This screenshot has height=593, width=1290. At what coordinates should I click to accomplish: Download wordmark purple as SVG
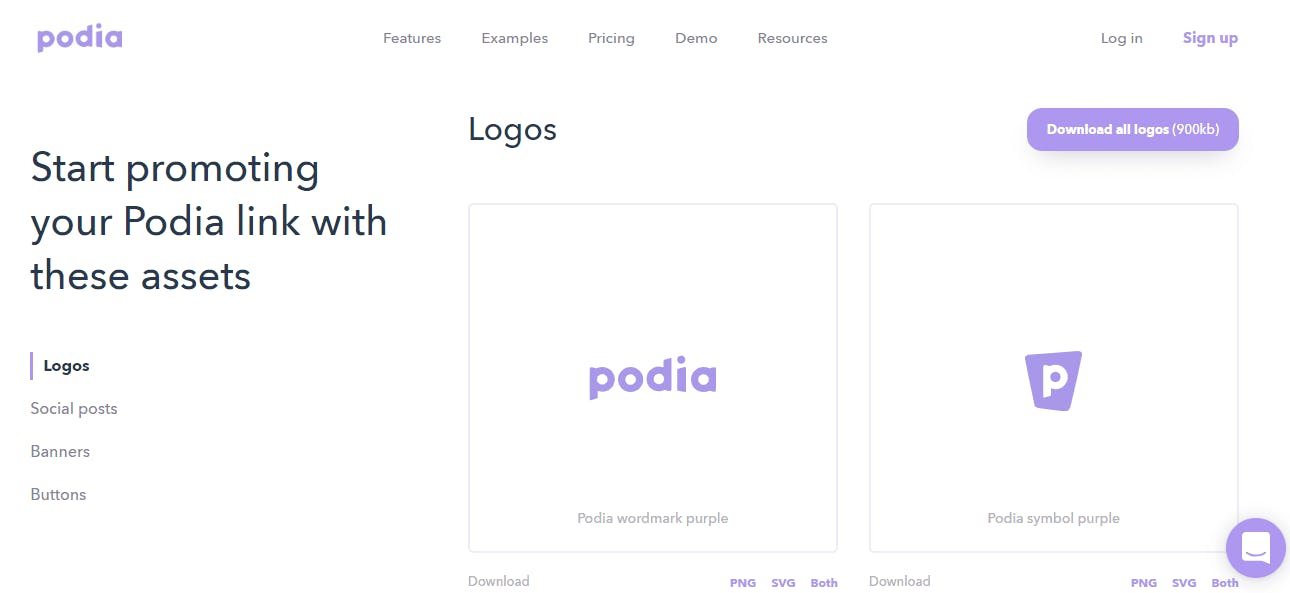click(x=783, y=583)
